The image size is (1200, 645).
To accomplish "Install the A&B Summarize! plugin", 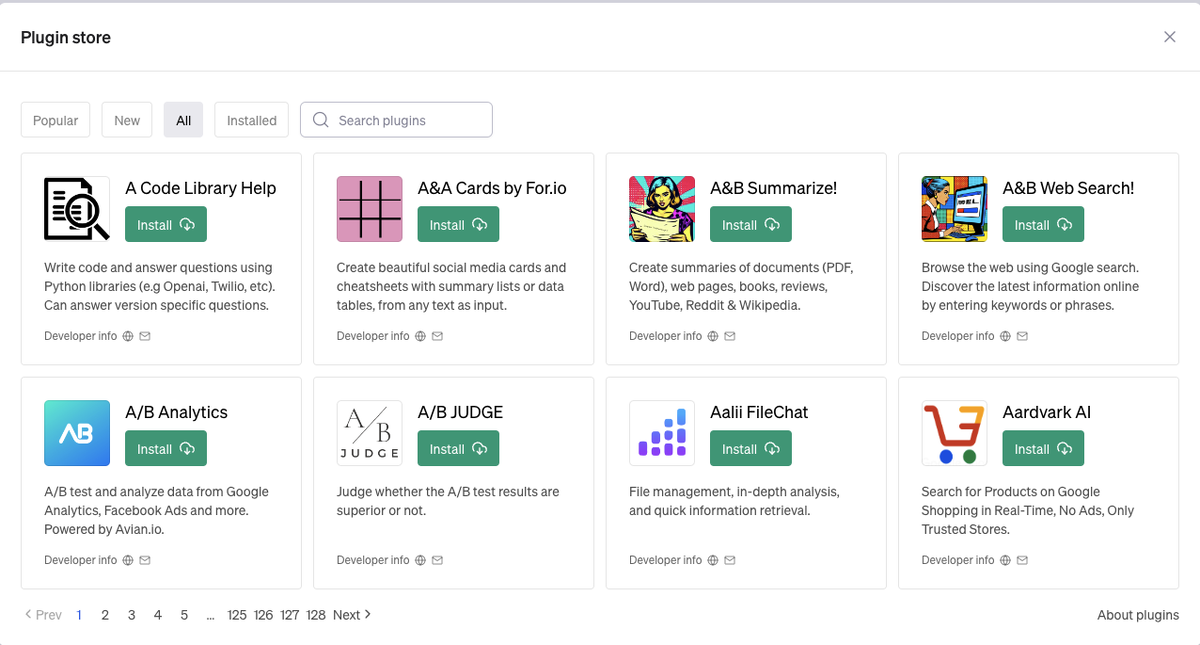I will [751, 225].
